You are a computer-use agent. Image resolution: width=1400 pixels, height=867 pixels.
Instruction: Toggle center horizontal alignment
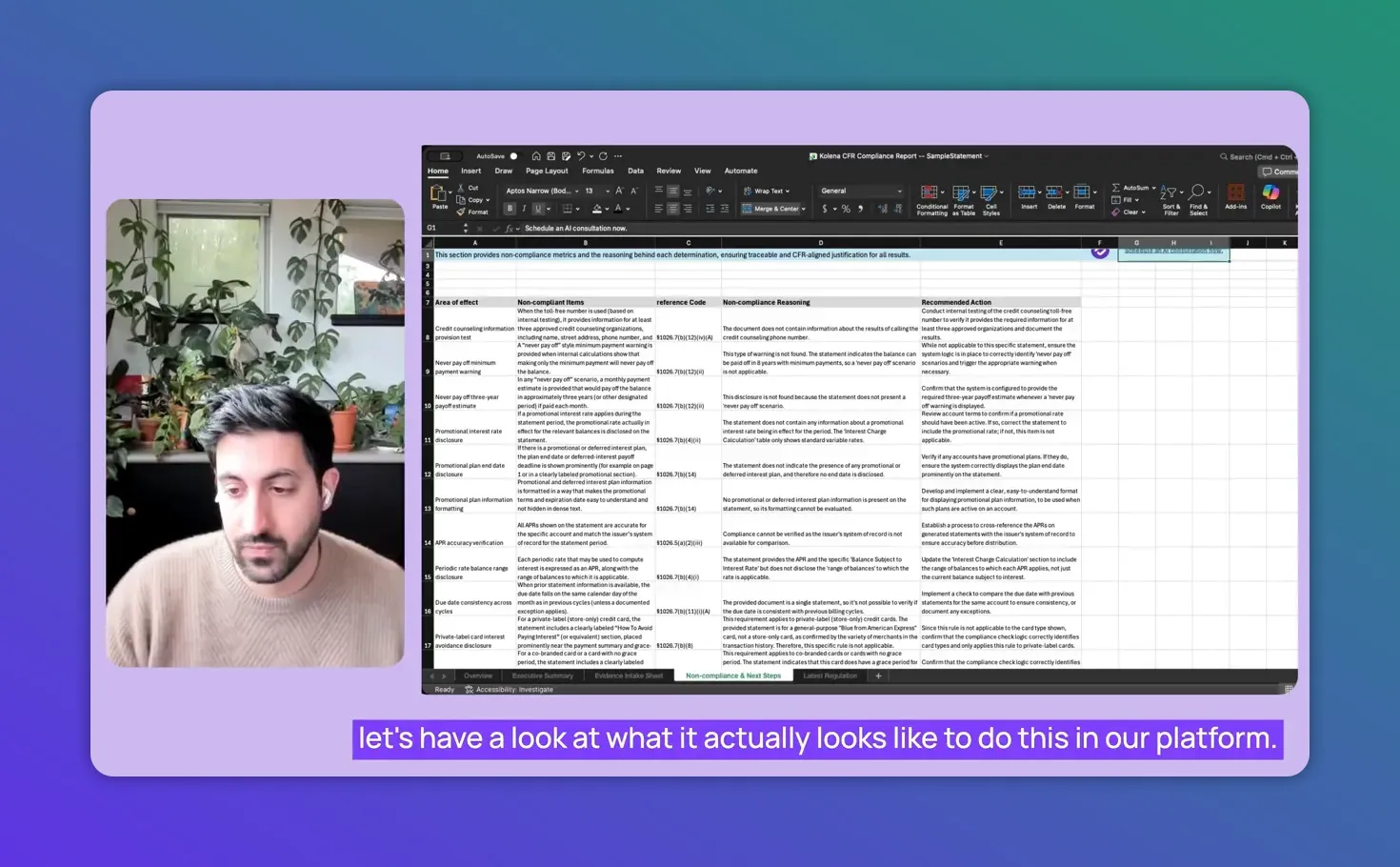(x=672, y=209)
